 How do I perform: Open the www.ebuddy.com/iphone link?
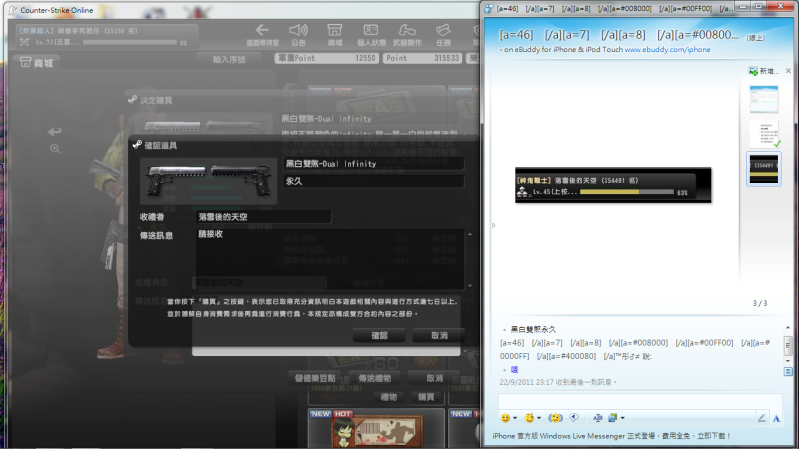click(x=667, y=50)
